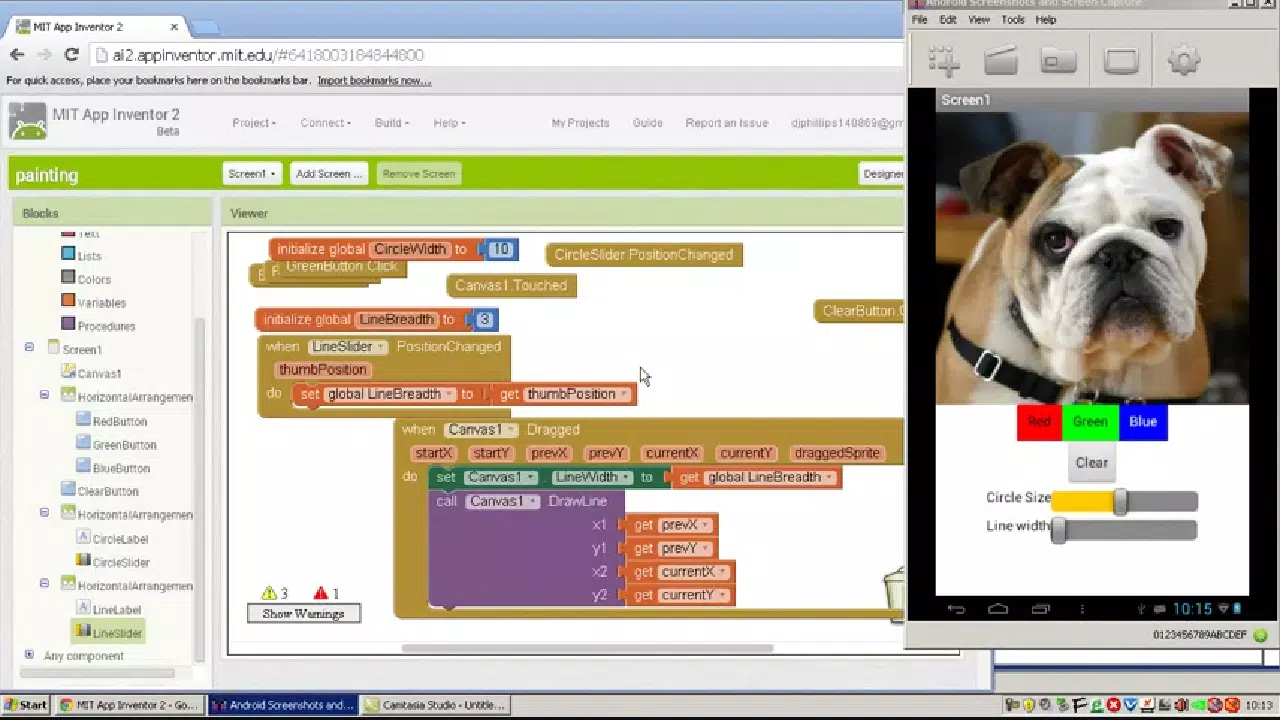The height and width of the screenshot is (720, 1280).
Task: Tap the Android recent apps icon
Action: [1040, 609]
